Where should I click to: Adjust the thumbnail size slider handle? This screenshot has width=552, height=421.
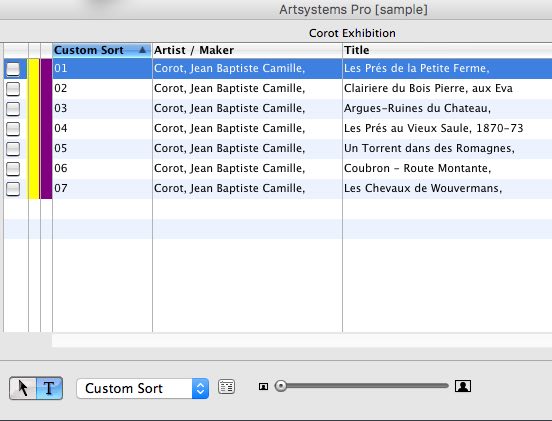[281, 386]
